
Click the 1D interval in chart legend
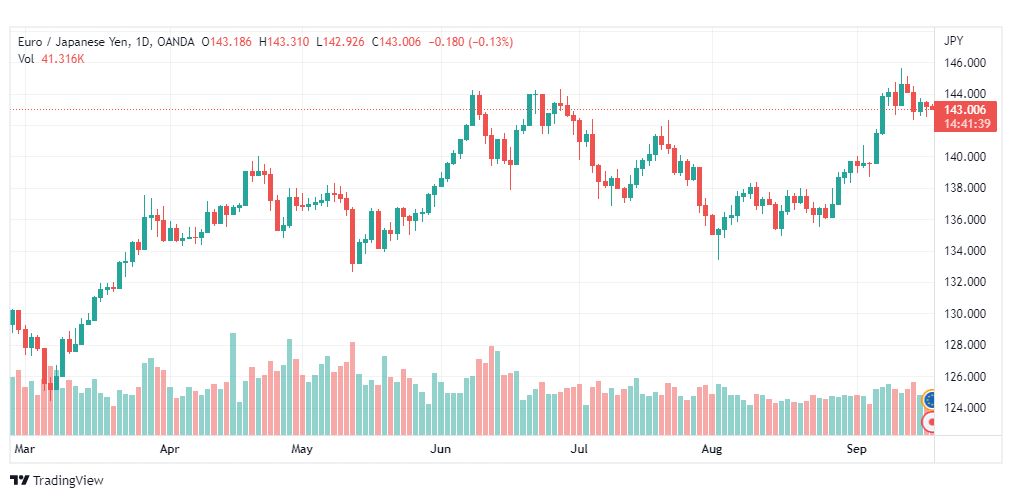(x=142, y=42)
